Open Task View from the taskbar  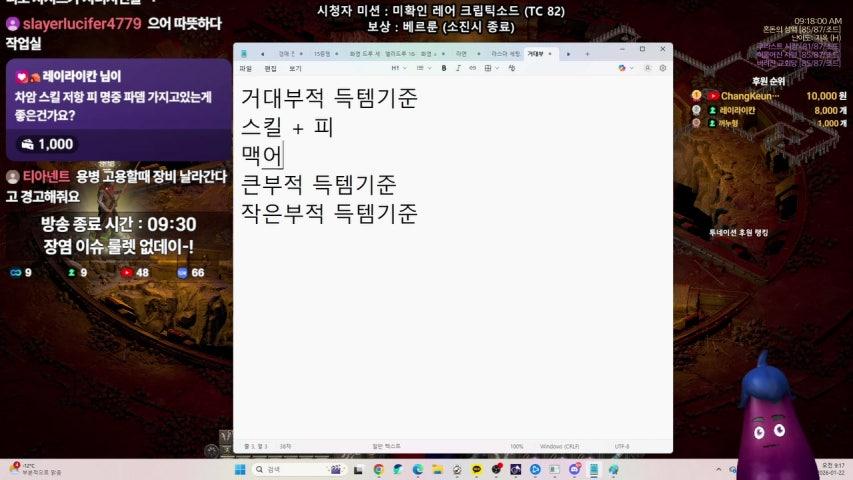point(358,470)
